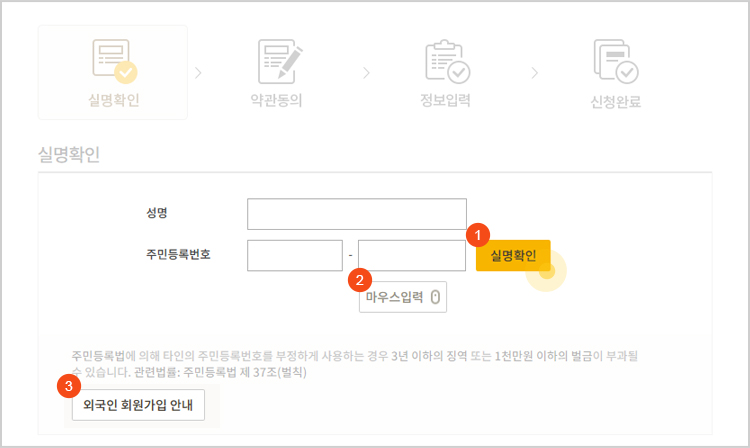Image resolution: width=750 pixels, height=448 pixels.
Task: Click the 신청완료 step icon
Action: click(x=615, y=60)
